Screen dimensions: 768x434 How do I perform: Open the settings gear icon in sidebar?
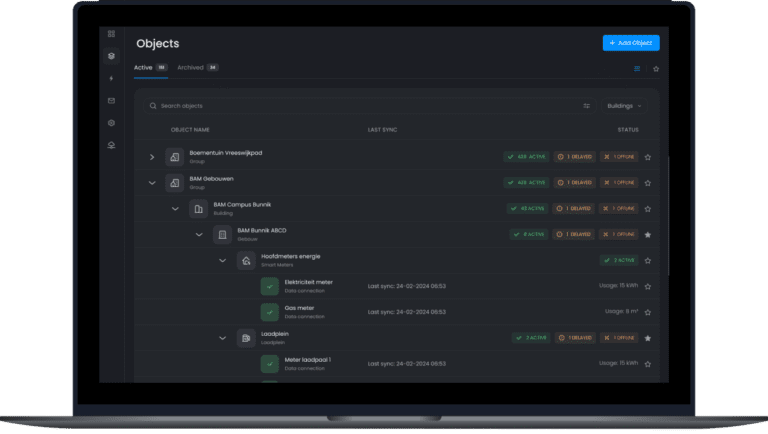tap(112, 123)
